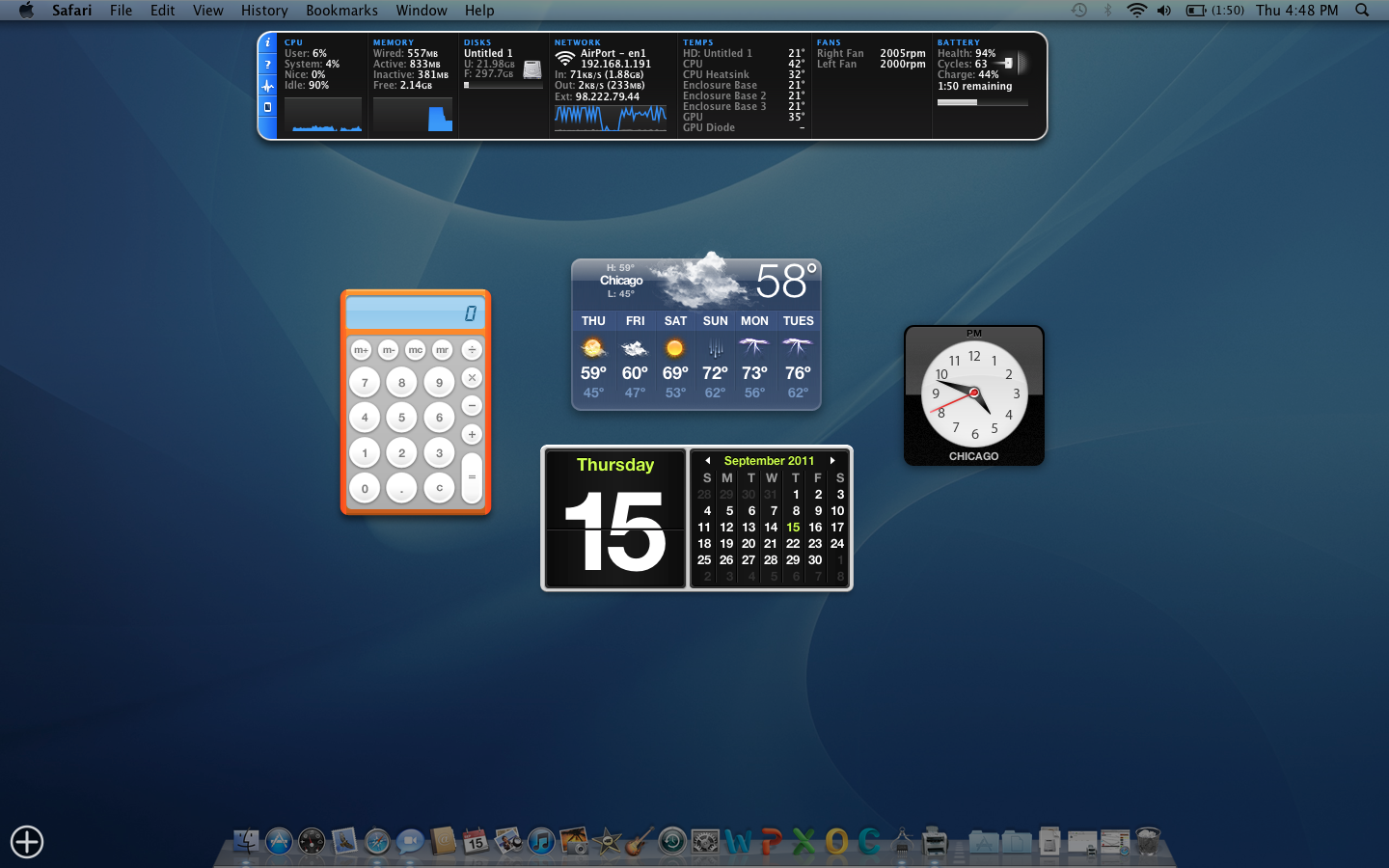Click the SAT forecast sunny icon
The width and height of the screenshot is (1389, 868).
(x=675, y=347)
